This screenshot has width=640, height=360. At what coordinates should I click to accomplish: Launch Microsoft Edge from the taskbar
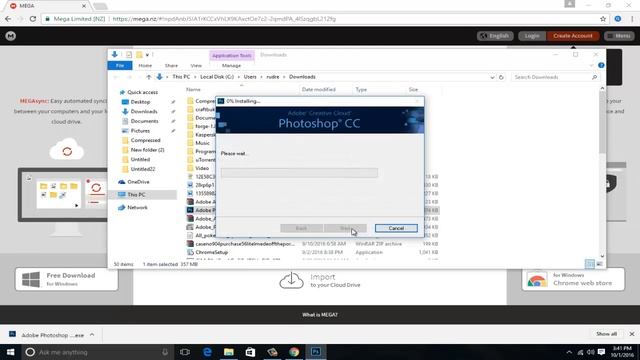tap(207, 352)
